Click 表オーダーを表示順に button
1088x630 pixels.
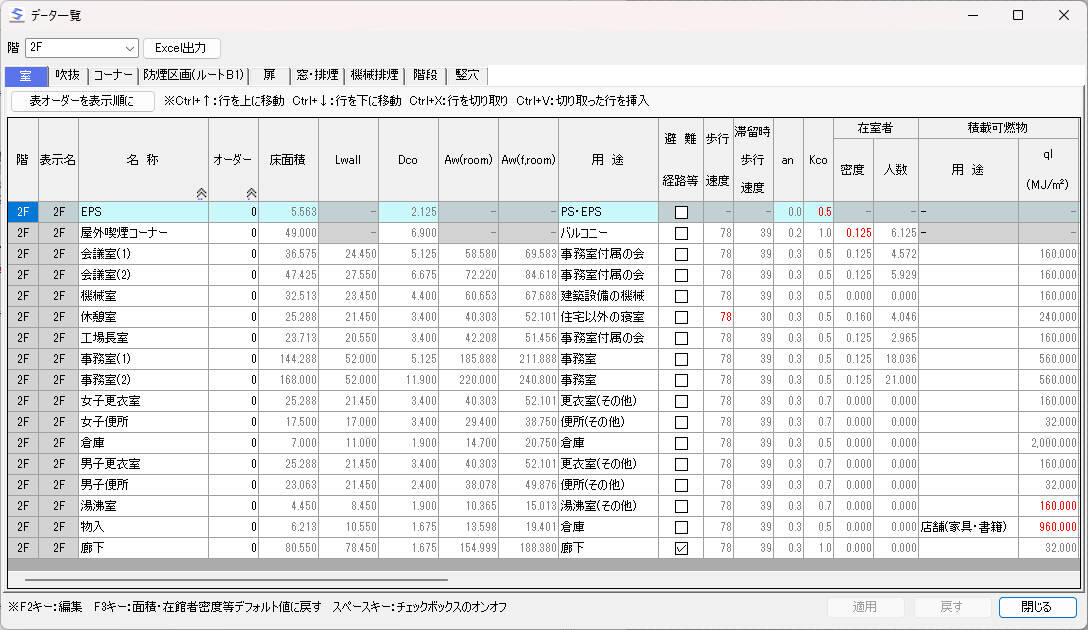(83, 101)
